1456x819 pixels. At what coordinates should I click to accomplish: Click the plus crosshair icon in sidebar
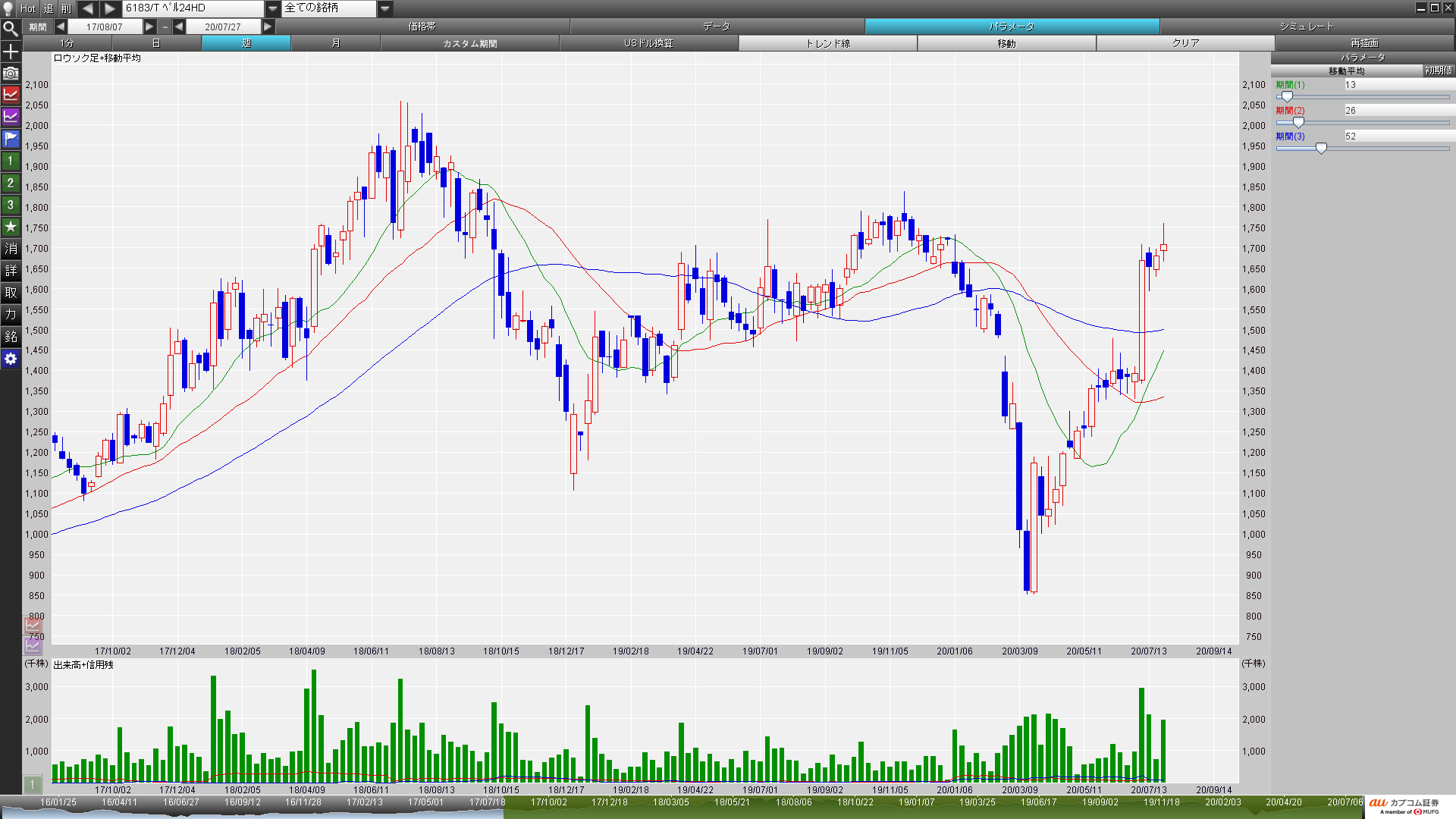11,52
